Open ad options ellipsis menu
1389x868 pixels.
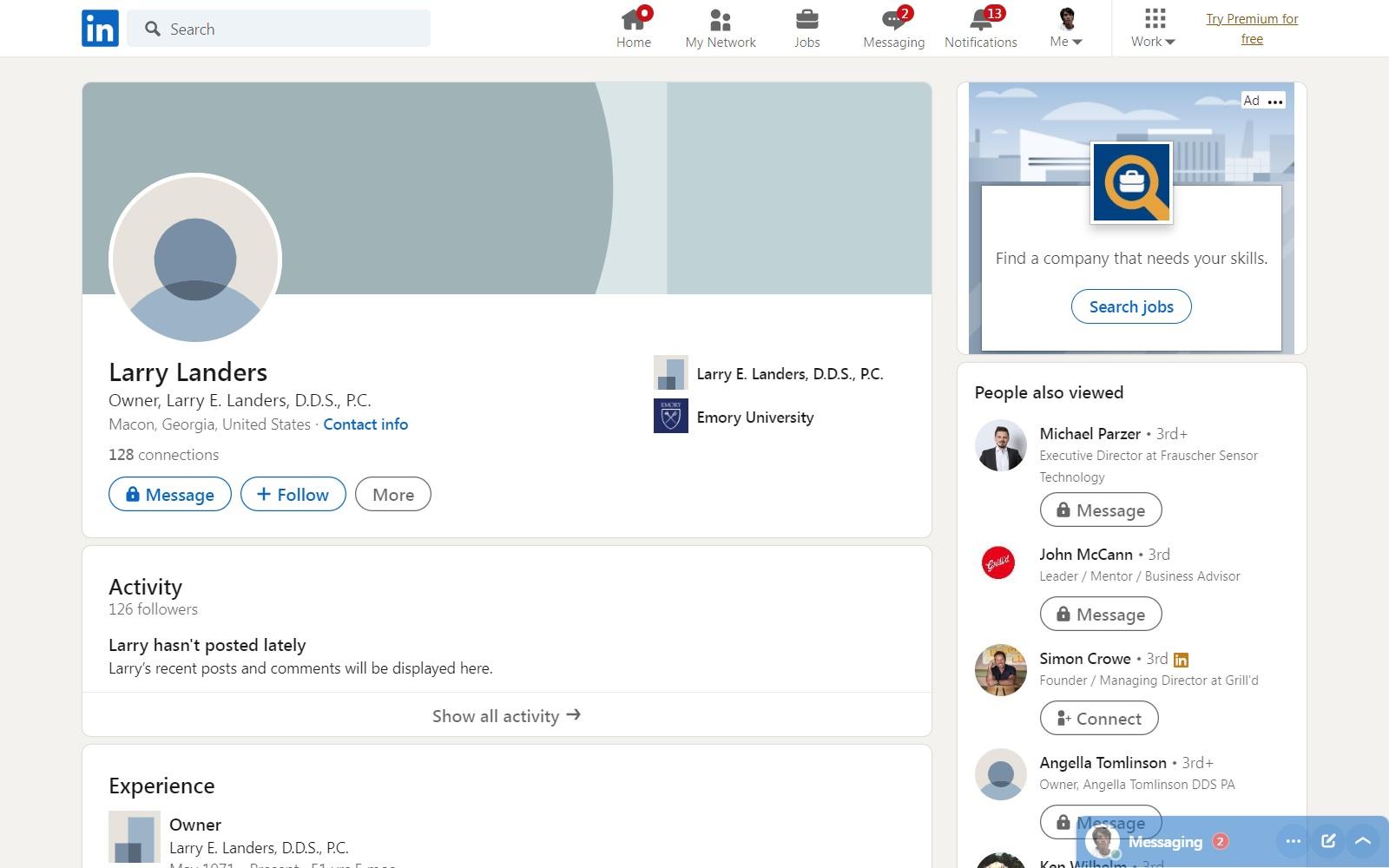point(1275,102)
